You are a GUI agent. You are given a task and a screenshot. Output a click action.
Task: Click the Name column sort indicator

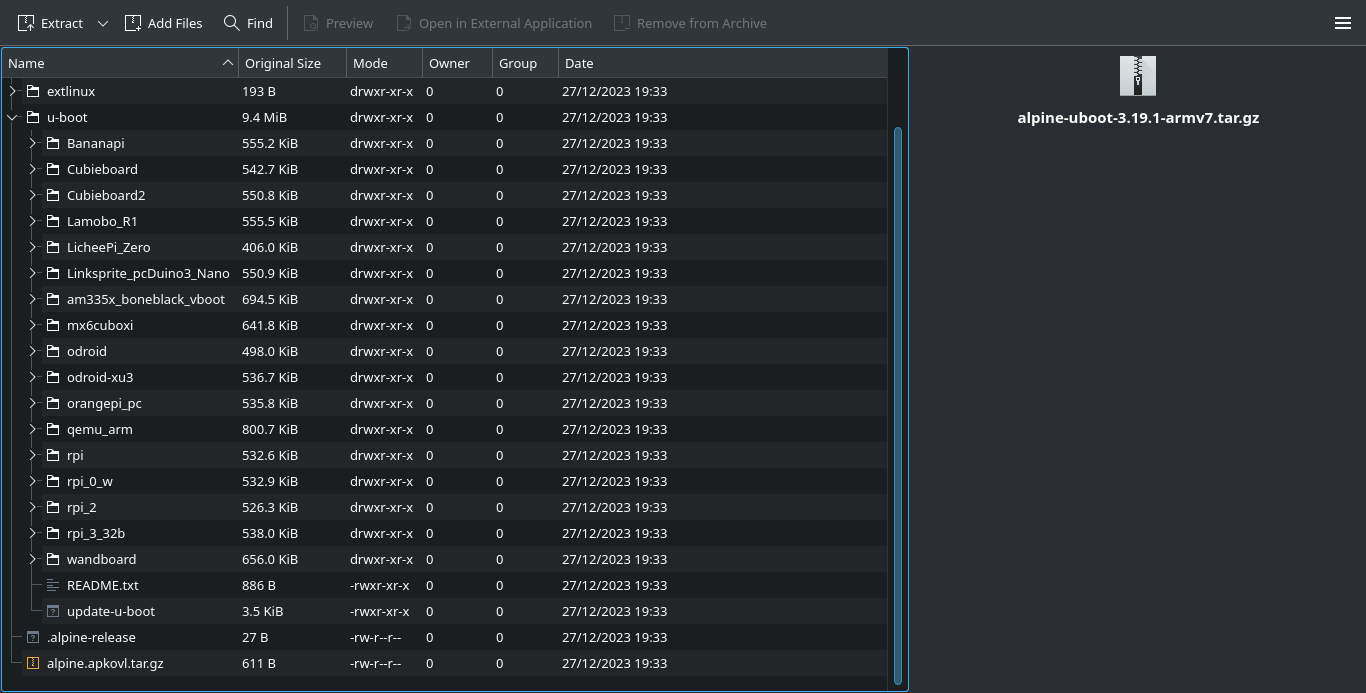coord(228,63)
